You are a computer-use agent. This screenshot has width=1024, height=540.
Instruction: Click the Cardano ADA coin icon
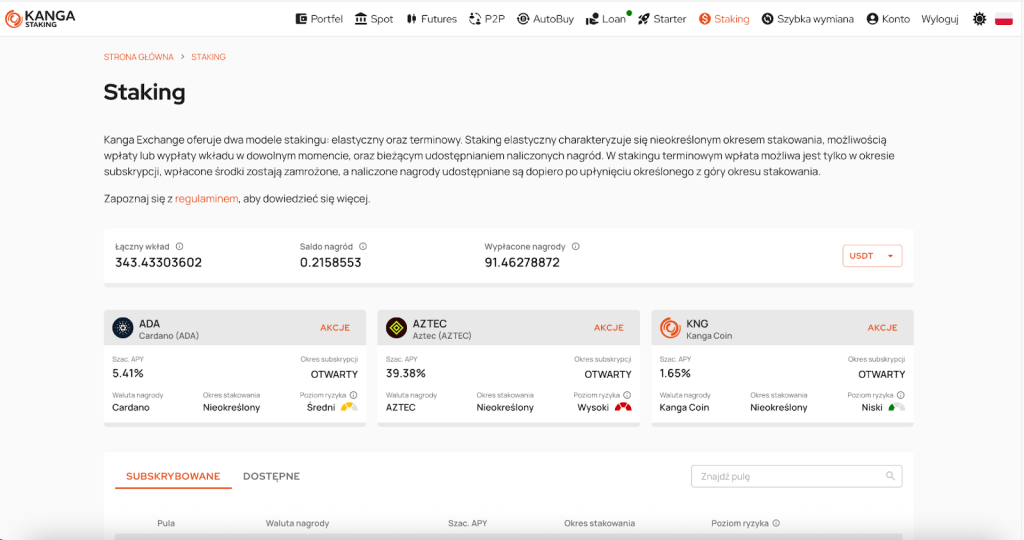click(123, 328)
